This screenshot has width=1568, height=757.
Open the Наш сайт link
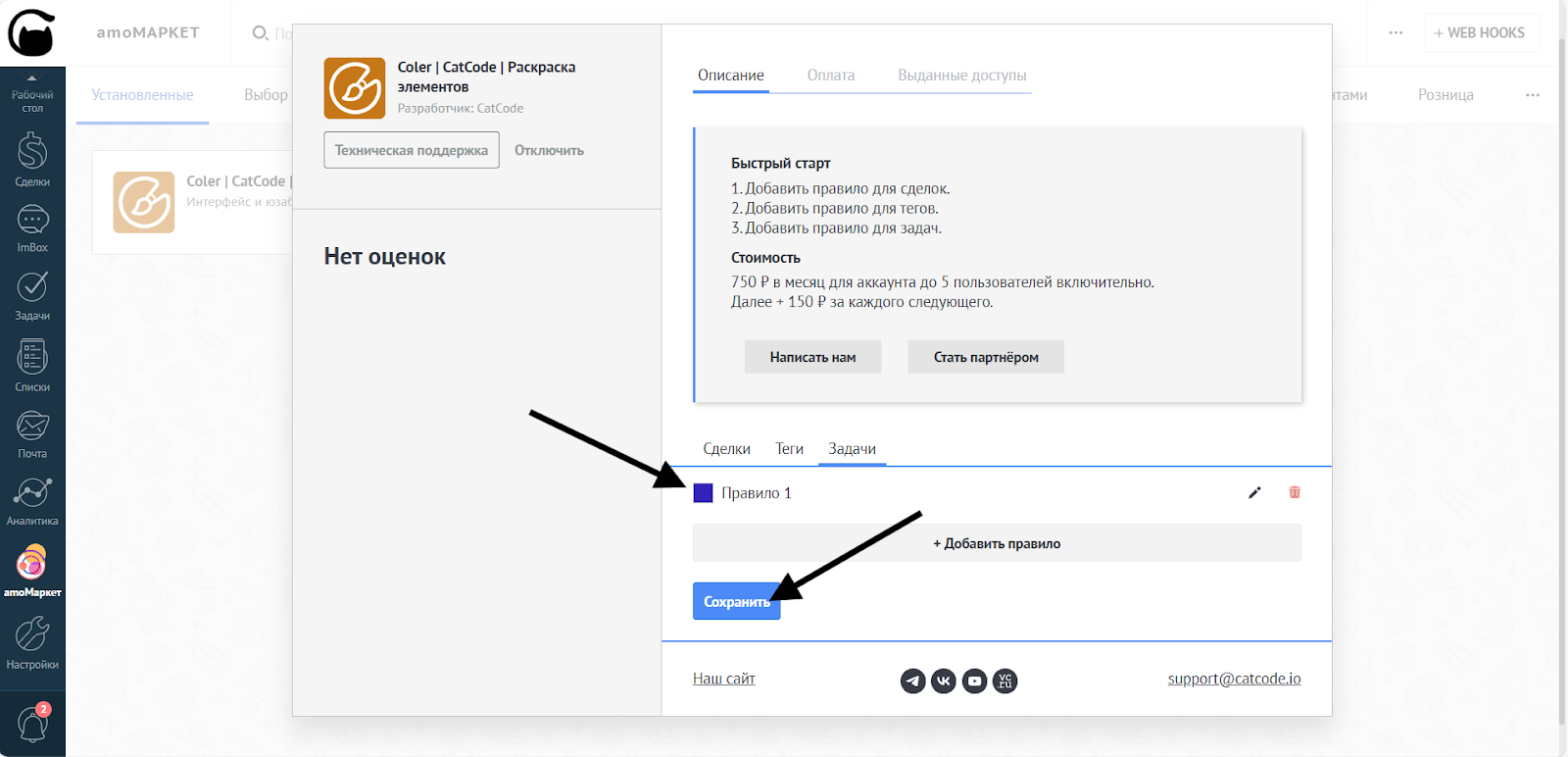click(723, 679)
